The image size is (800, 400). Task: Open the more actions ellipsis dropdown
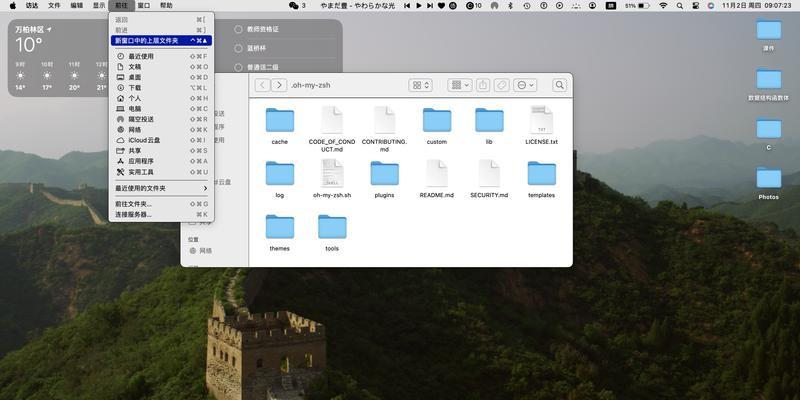tap(524, 85)
